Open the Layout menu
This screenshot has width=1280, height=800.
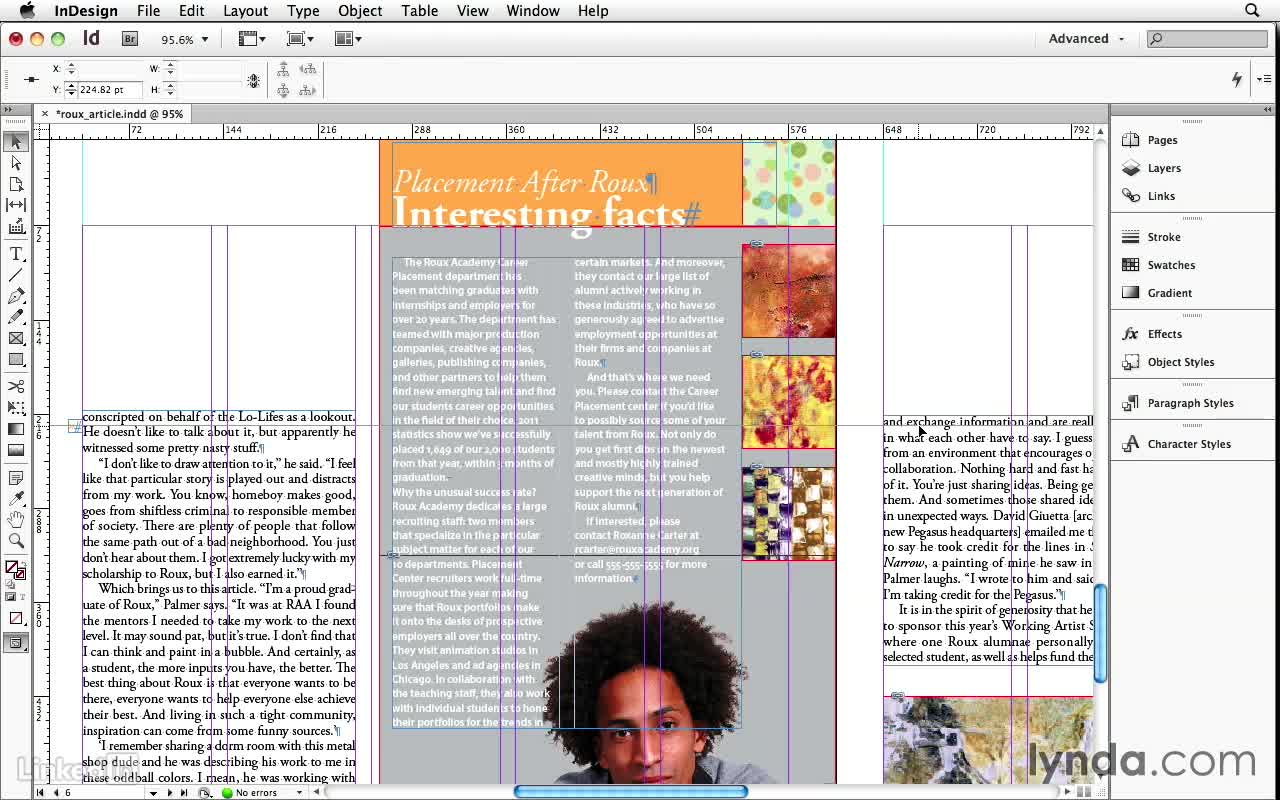pyautogui.click(x=245, y=11)
